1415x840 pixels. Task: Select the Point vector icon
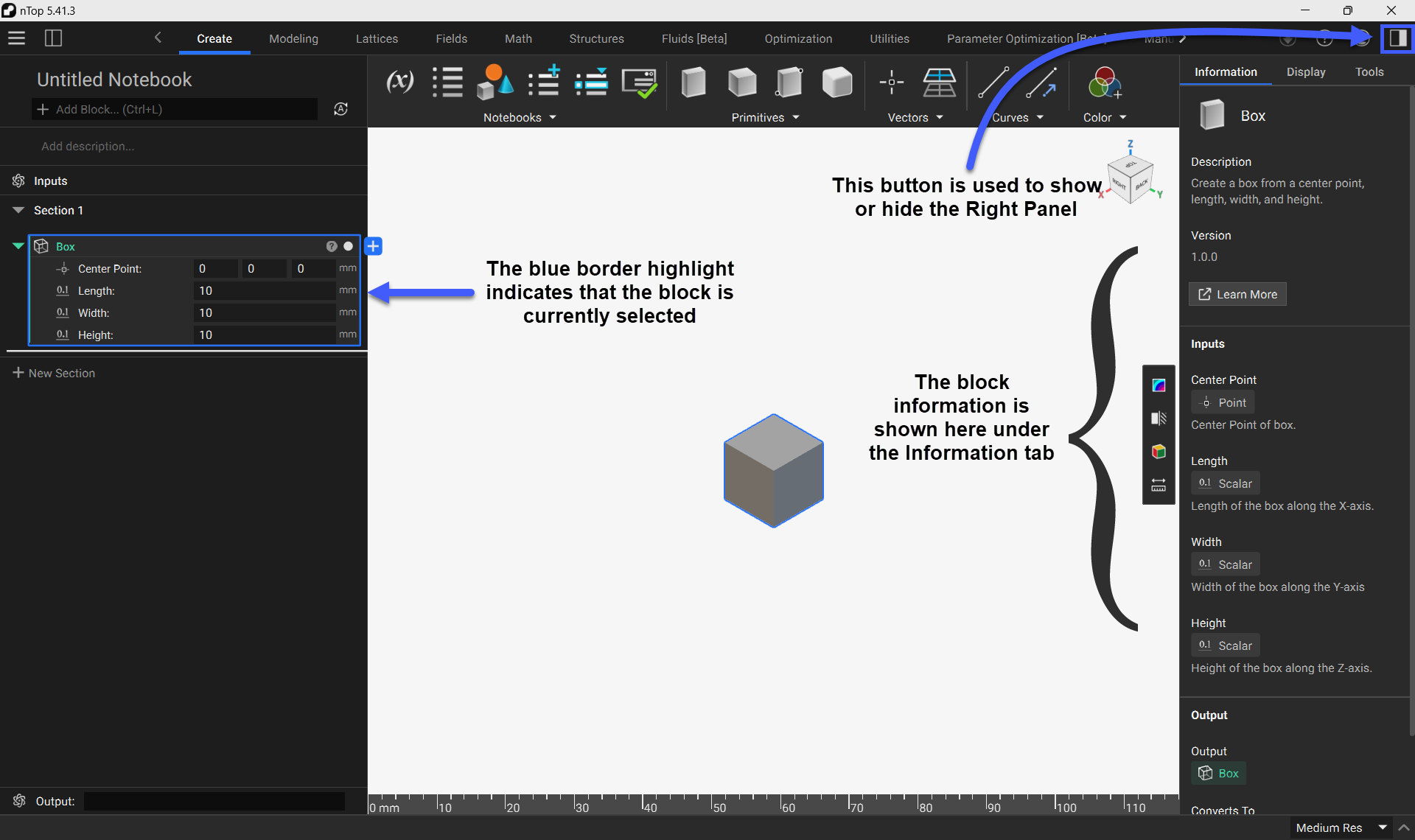892,82
